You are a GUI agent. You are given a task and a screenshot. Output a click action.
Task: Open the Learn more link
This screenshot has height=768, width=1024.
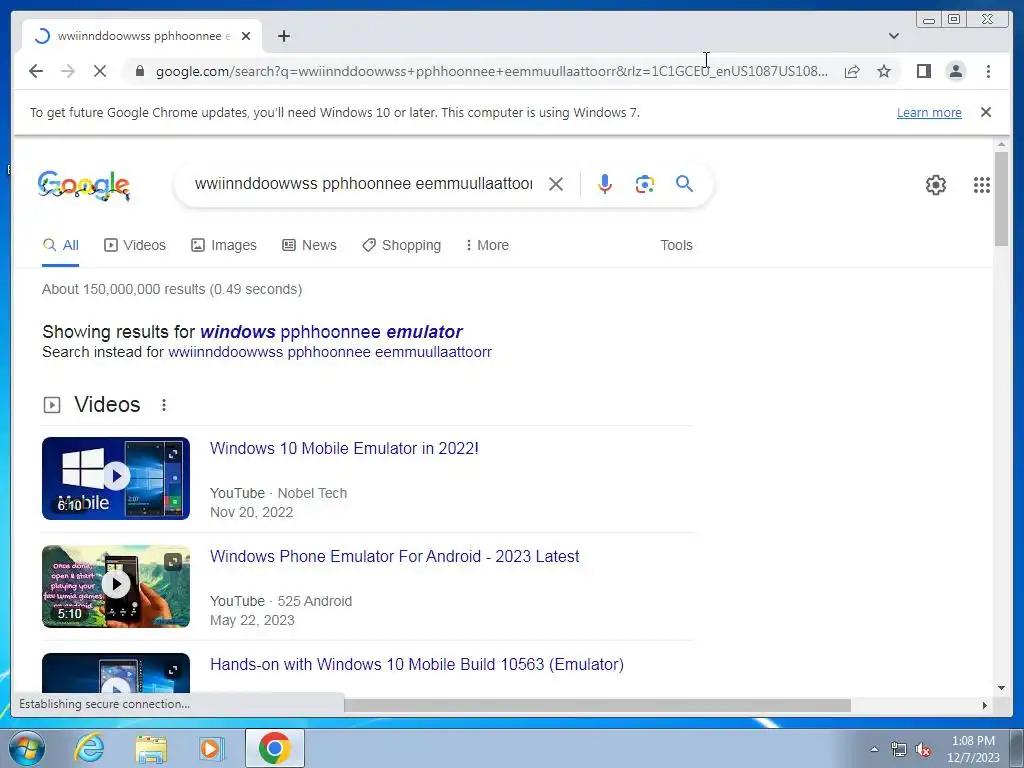pos(929,112)
